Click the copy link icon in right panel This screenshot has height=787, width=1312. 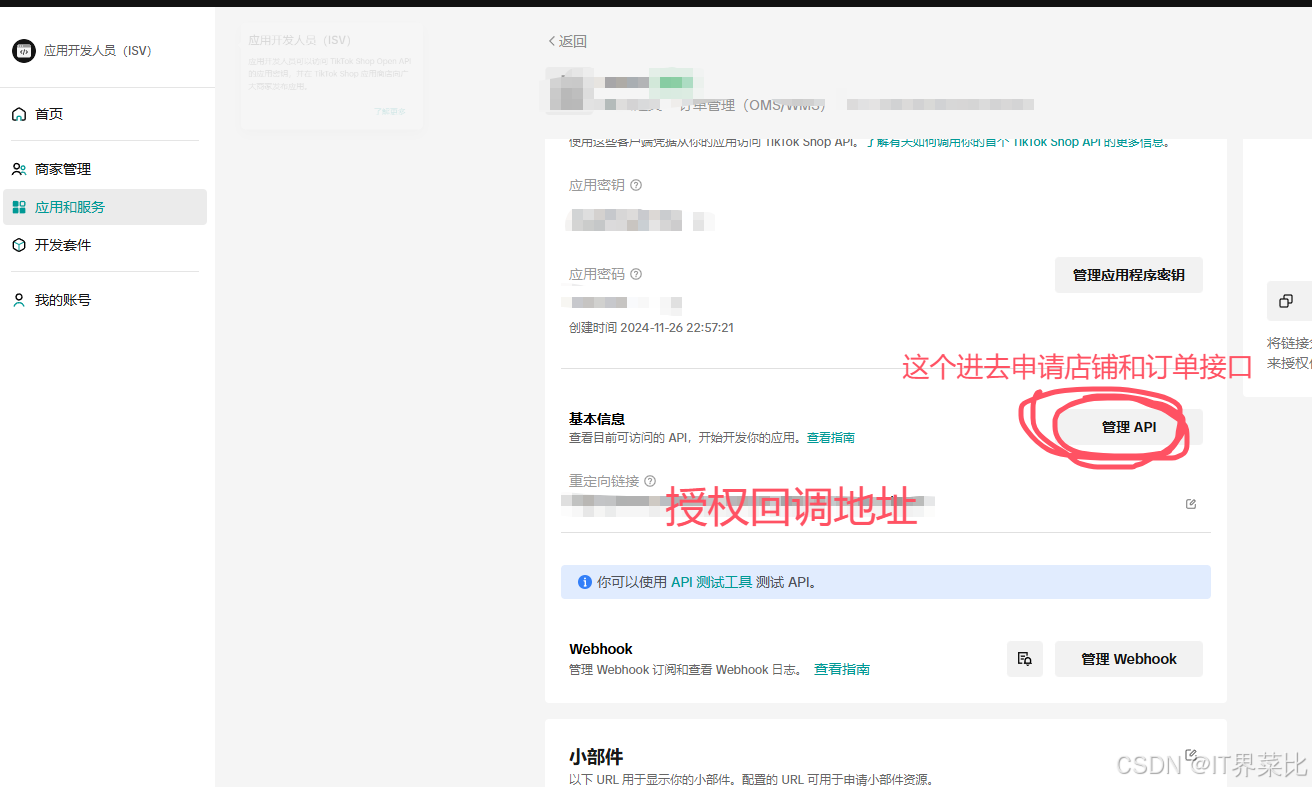(1286, 301)
